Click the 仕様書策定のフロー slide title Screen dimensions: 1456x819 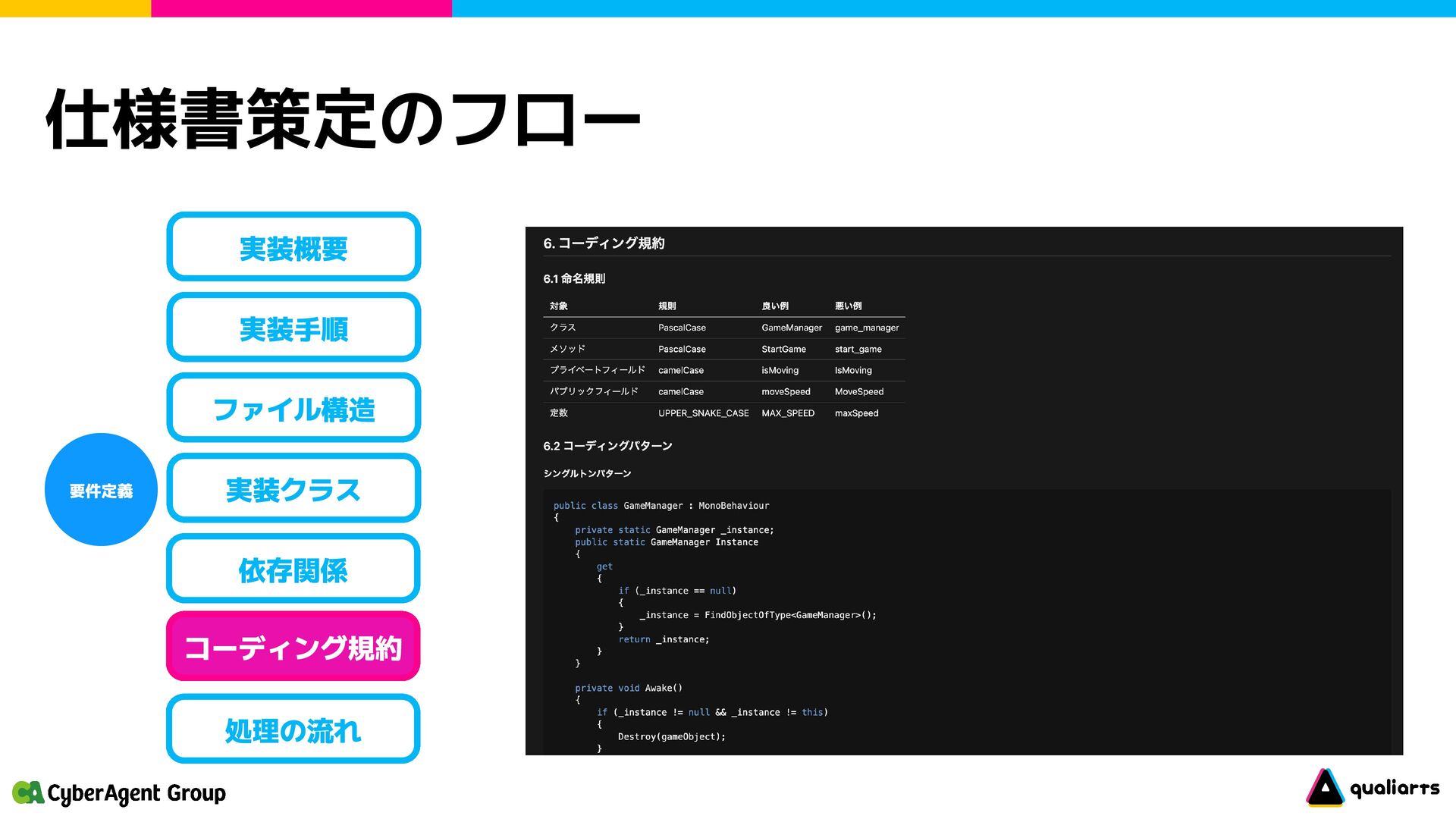pyautogui.click(x=343, y=120)
